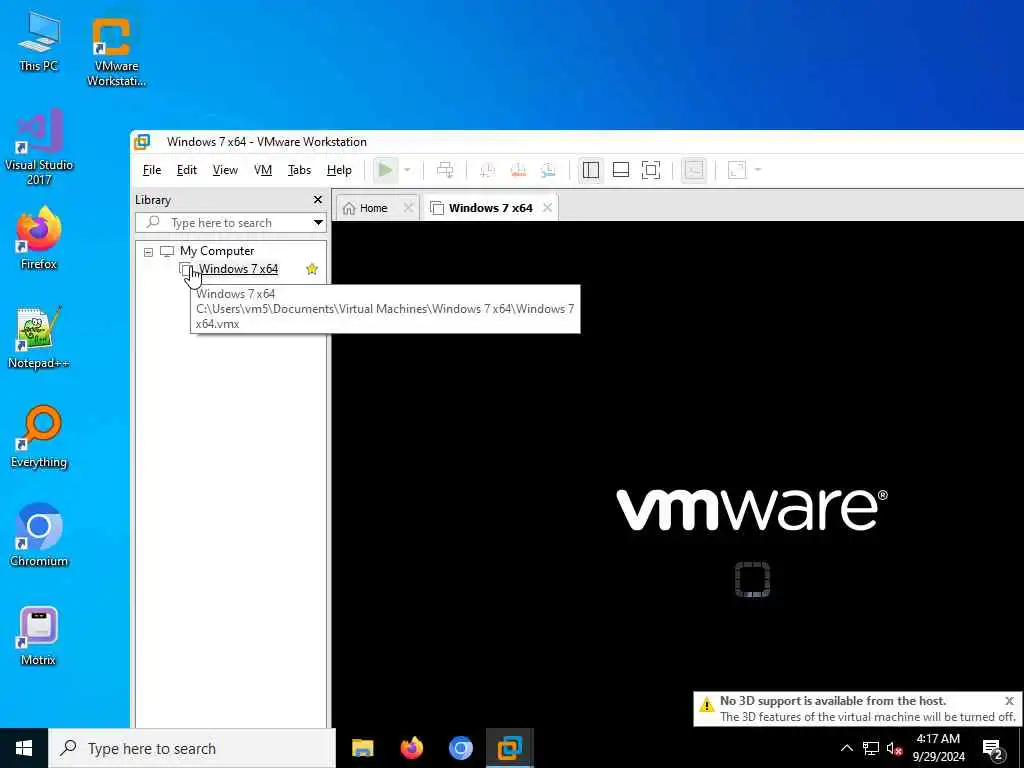The width and height of the screenshot is (1024, 768).
Task: Open the Snapshot Manager toolbar icon
Action: pyautogui.click(x=548, y=170)
